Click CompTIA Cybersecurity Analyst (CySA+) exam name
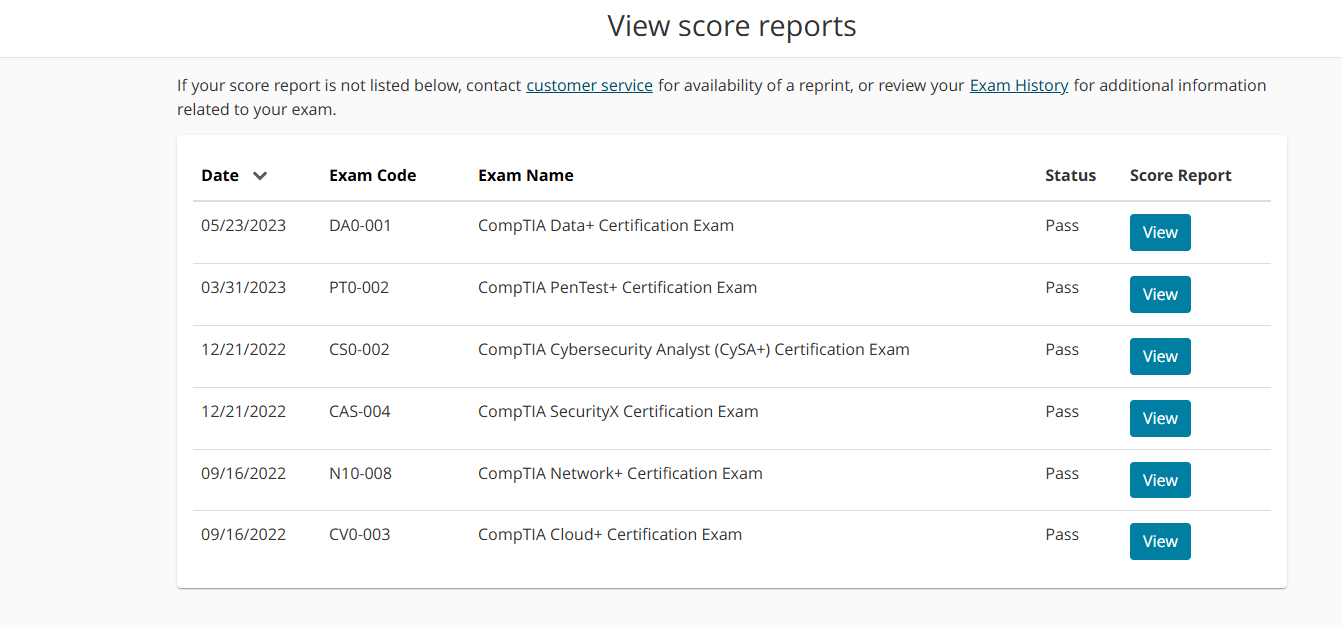The image size is (1342, 627). pos(694,350)
